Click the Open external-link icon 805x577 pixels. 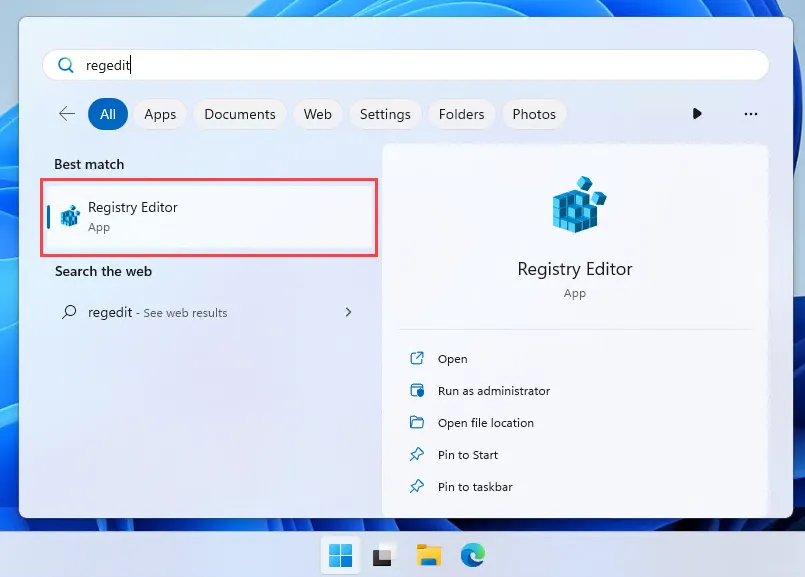click(x=417, y=358)
